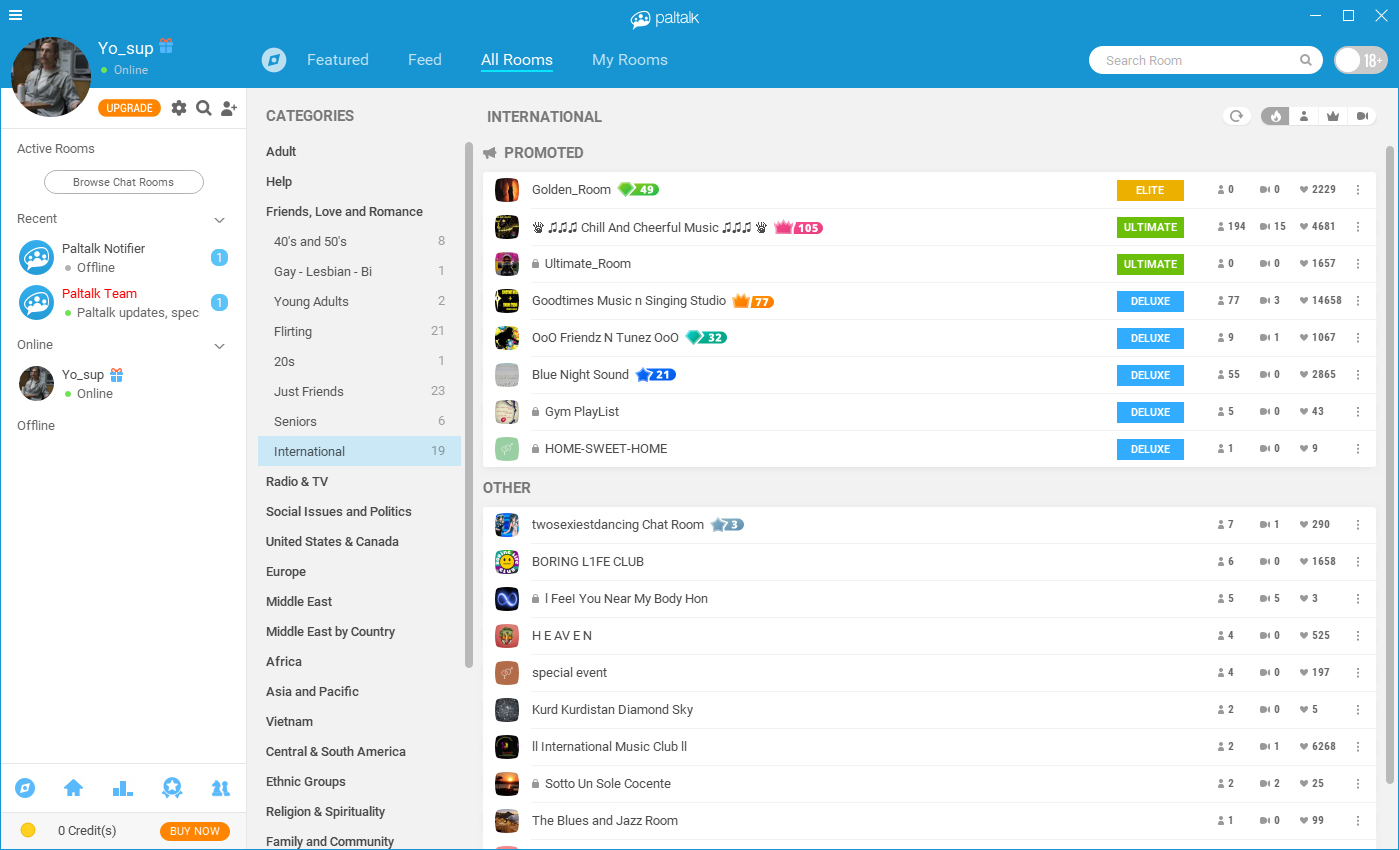Screen dimensions: 1399x850
Task: Click the add contact icon
Action: click(229, 108)
